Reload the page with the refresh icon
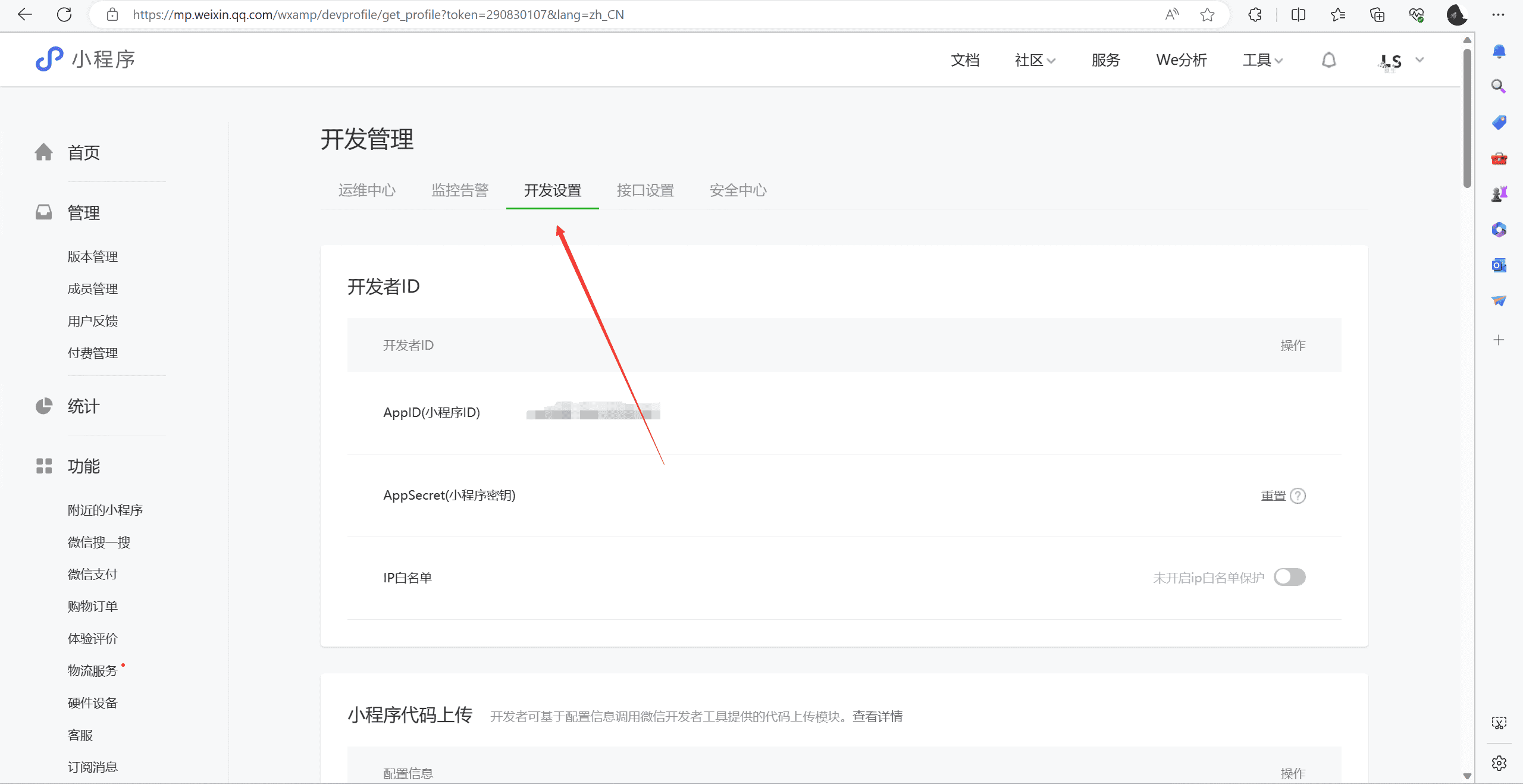 [x=65, y=14]
